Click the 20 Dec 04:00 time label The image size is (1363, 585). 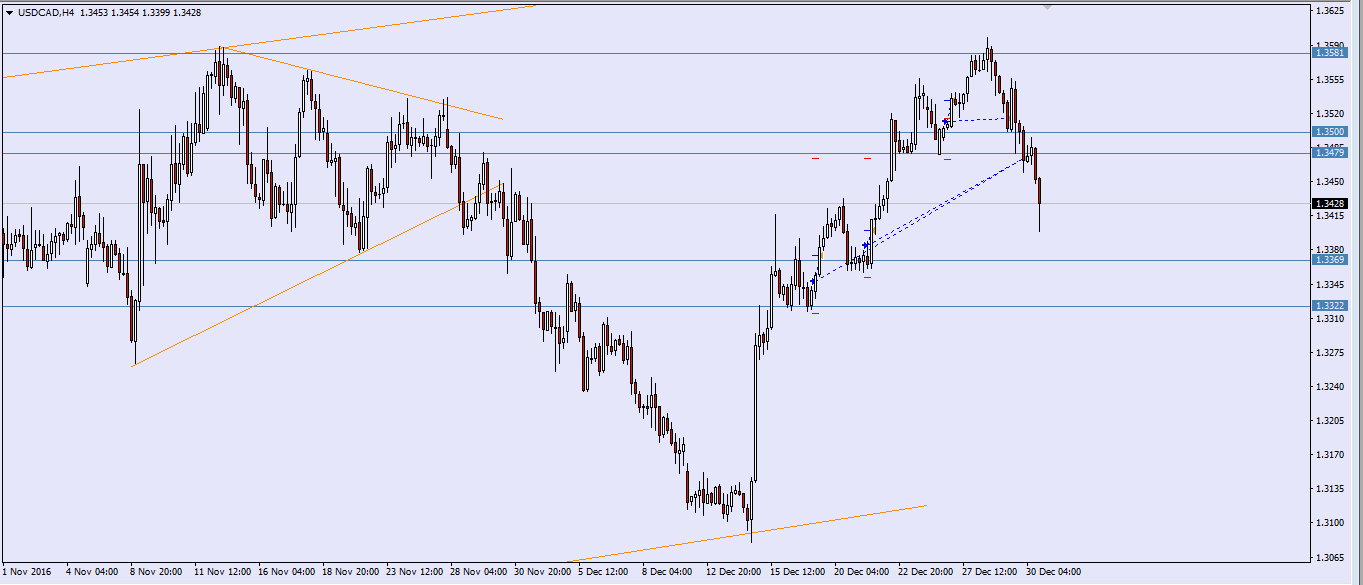861,572
